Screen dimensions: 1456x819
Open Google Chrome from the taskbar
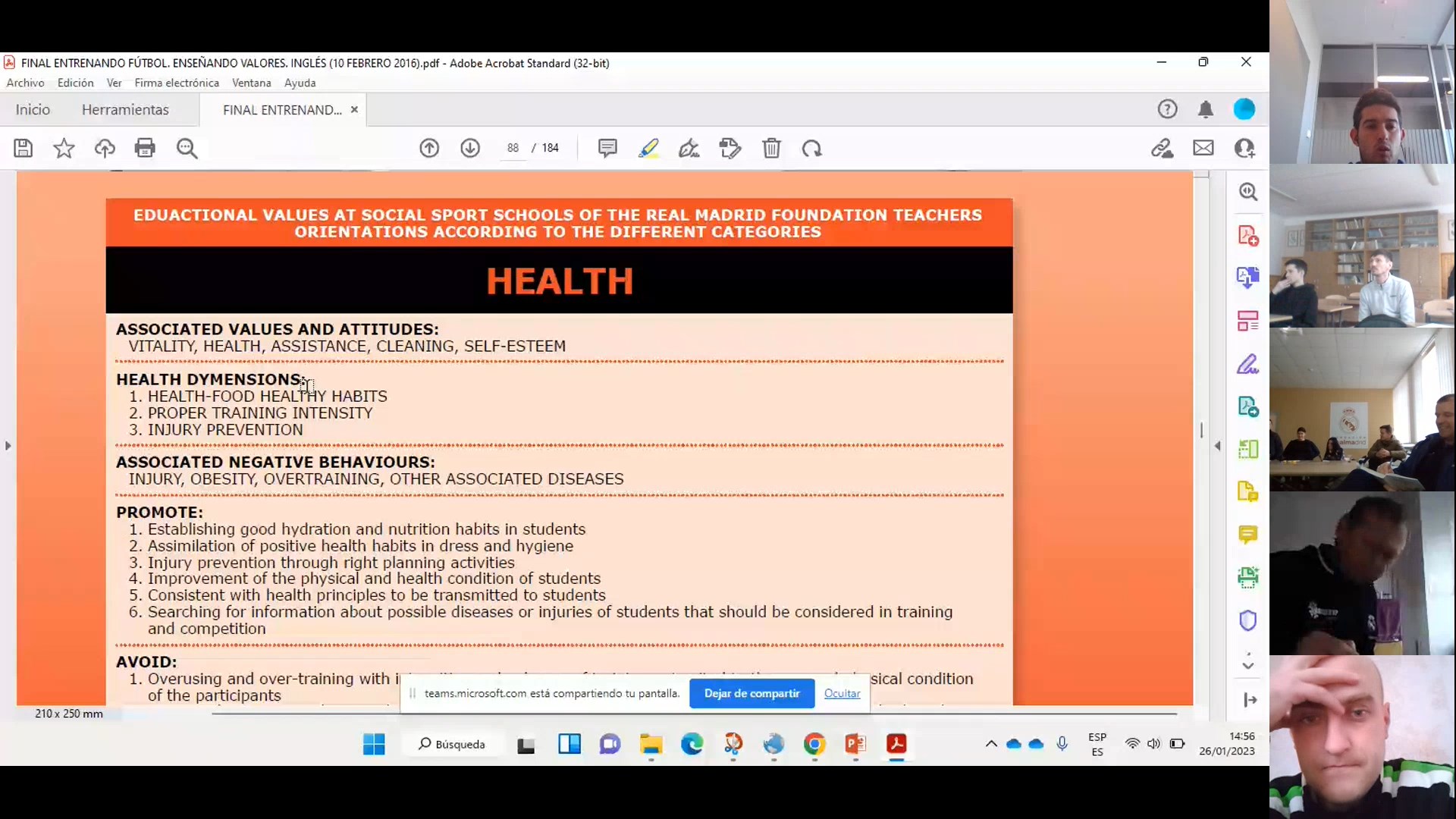pos(814,744)
